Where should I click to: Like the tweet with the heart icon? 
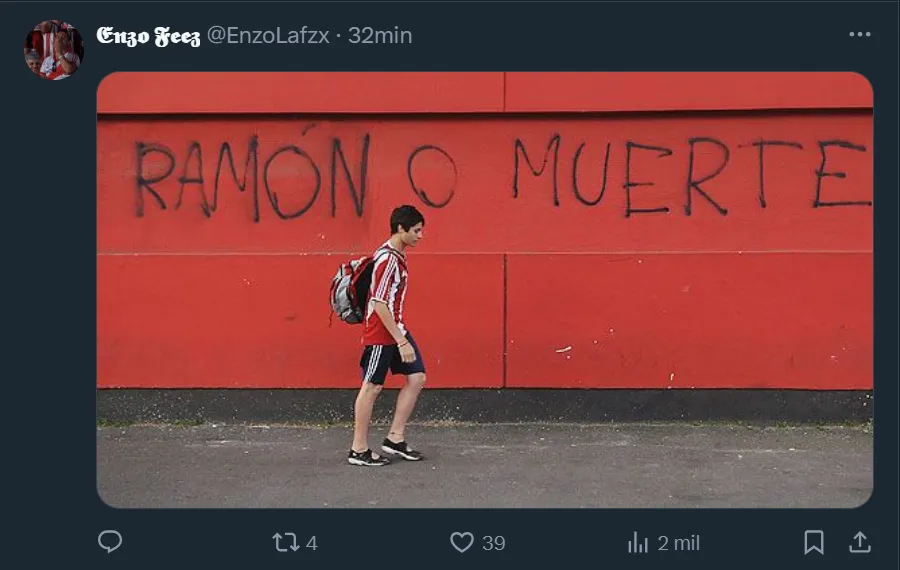point(461,542)
